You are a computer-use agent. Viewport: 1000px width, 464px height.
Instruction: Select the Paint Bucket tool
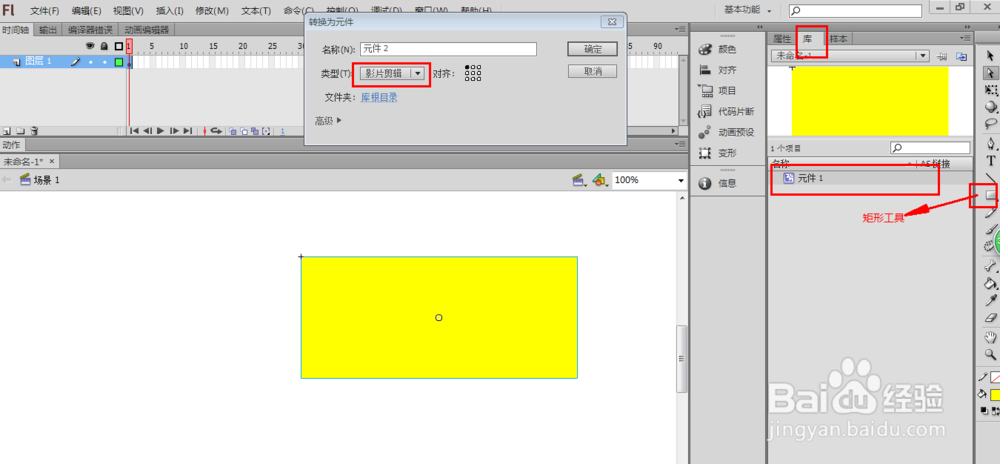tap(990, 282)
